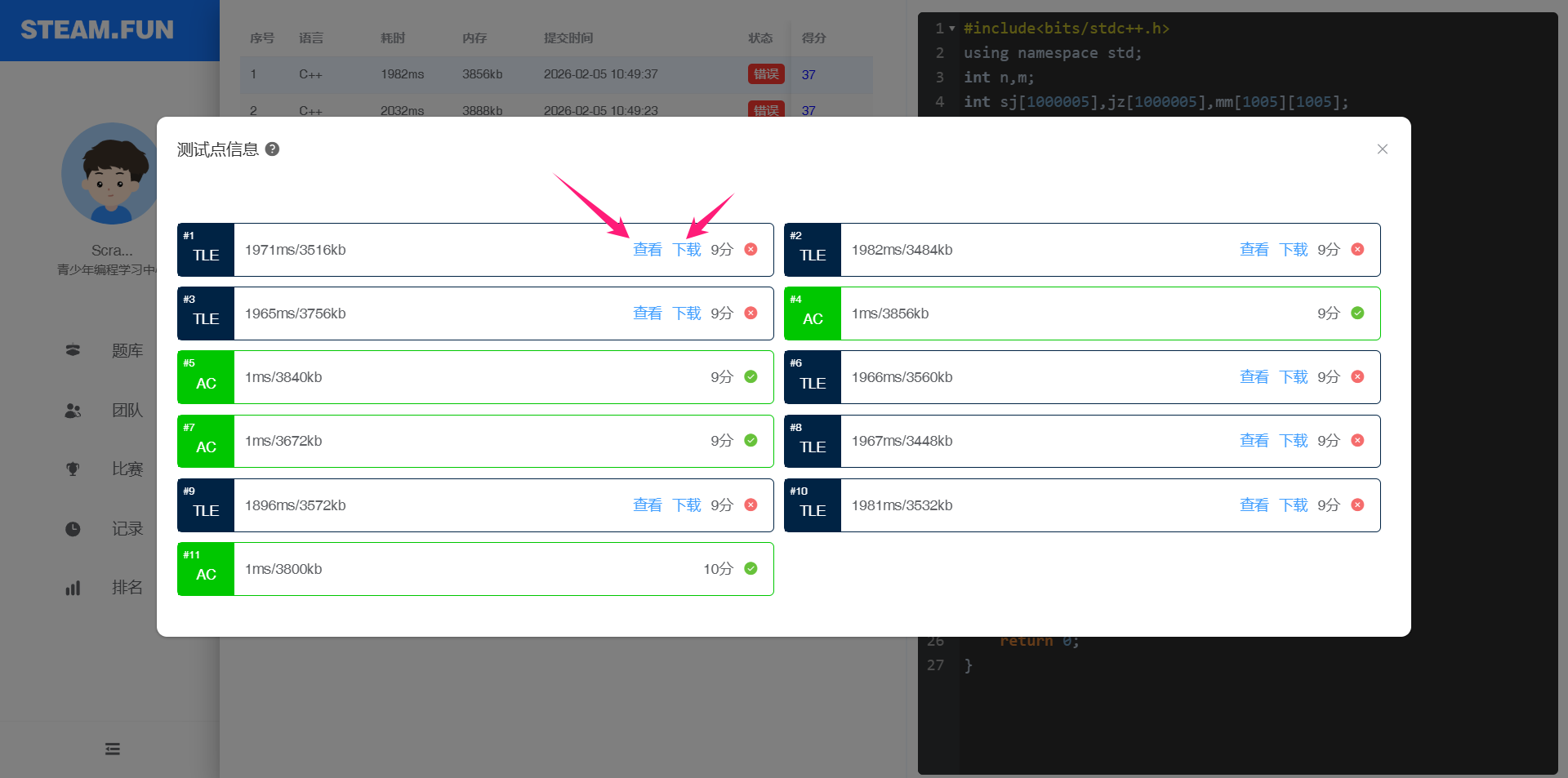Click the 排名 bar chart icon
The height and width of the screenshot is (778, 1568).
click(73, 588)
